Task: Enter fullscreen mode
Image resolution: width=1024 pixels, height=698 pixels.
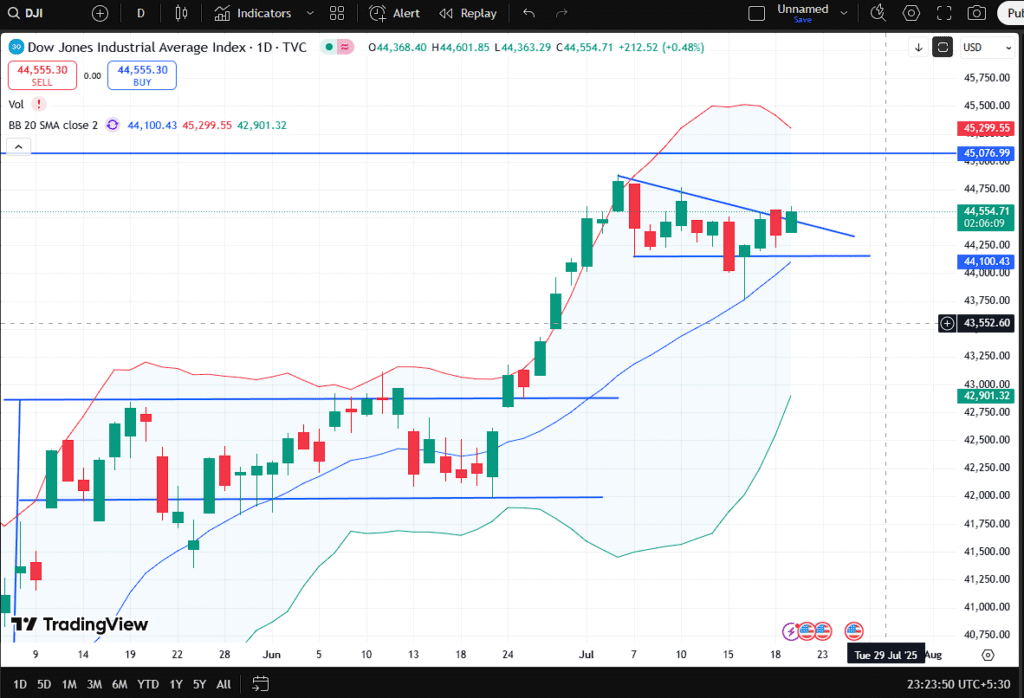Action: 944,13
